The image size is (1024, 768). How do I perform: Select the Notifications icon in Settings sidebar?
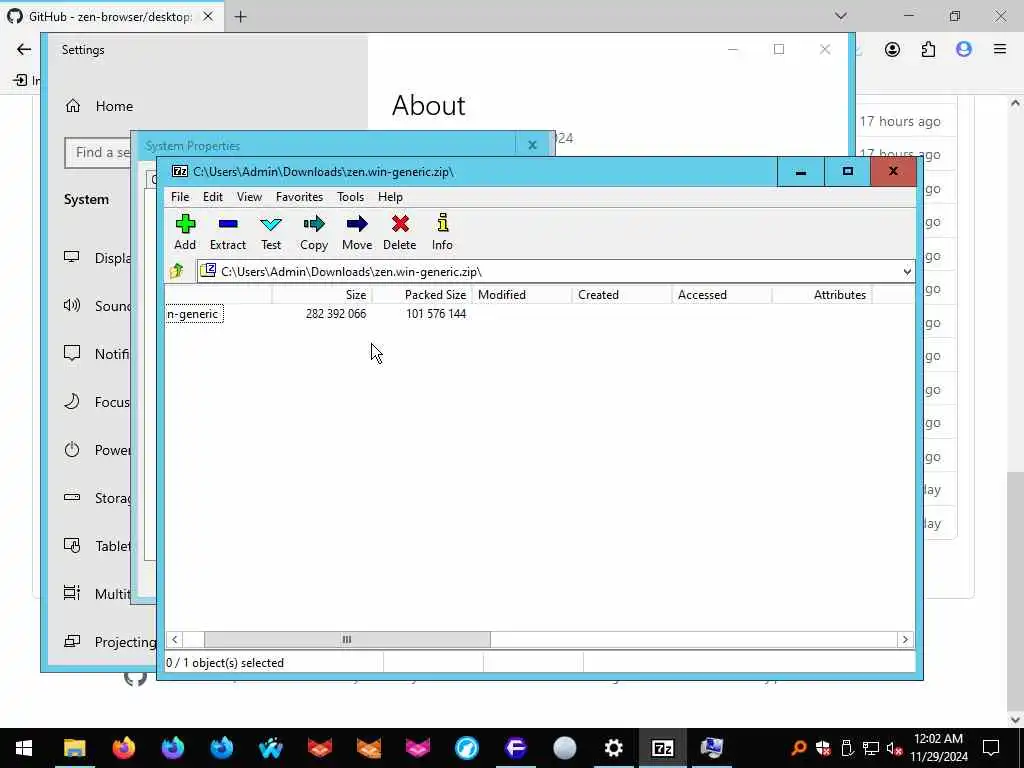point(72,353)
